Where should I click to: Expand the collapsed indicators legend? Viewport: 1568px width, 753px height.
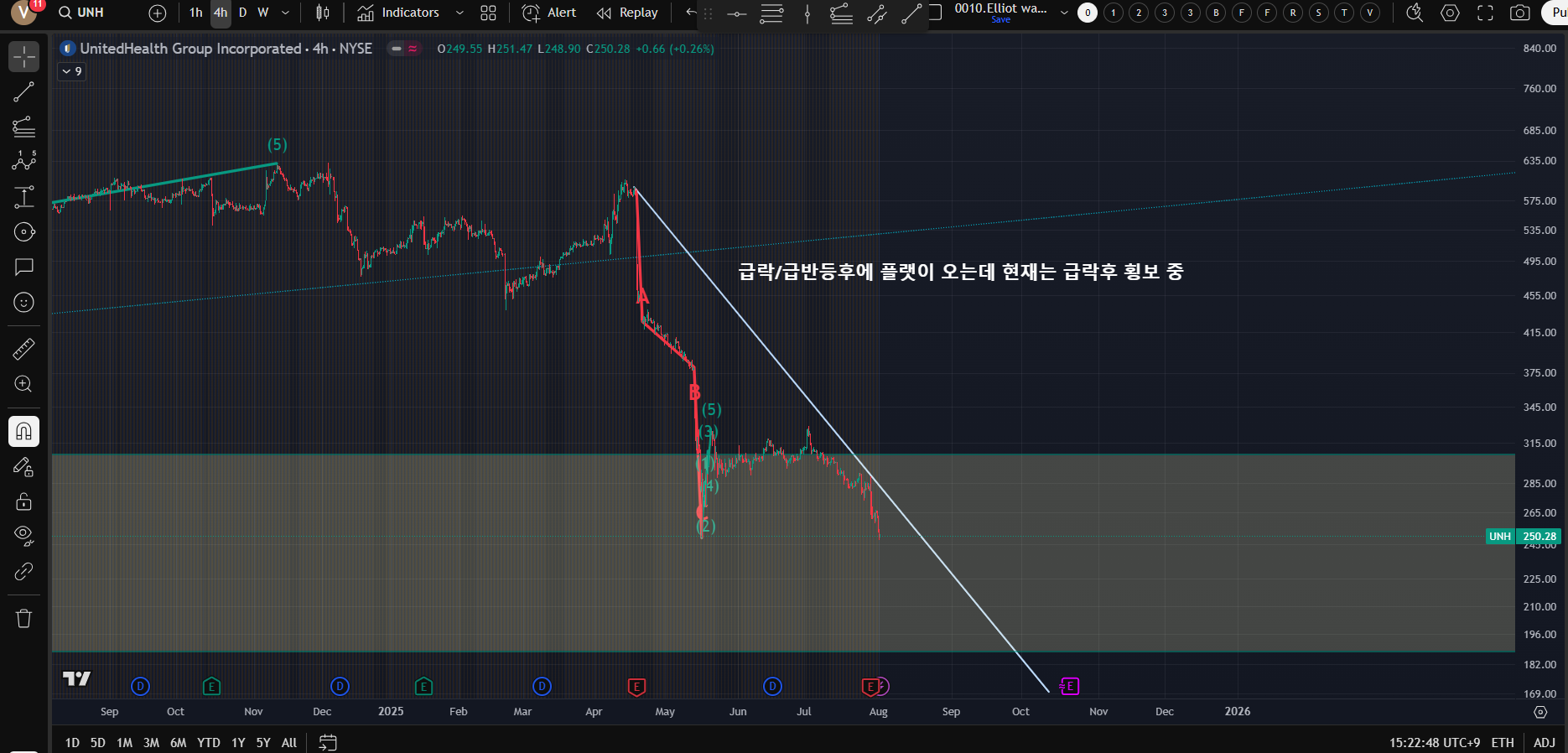click(x=72, y=71)
